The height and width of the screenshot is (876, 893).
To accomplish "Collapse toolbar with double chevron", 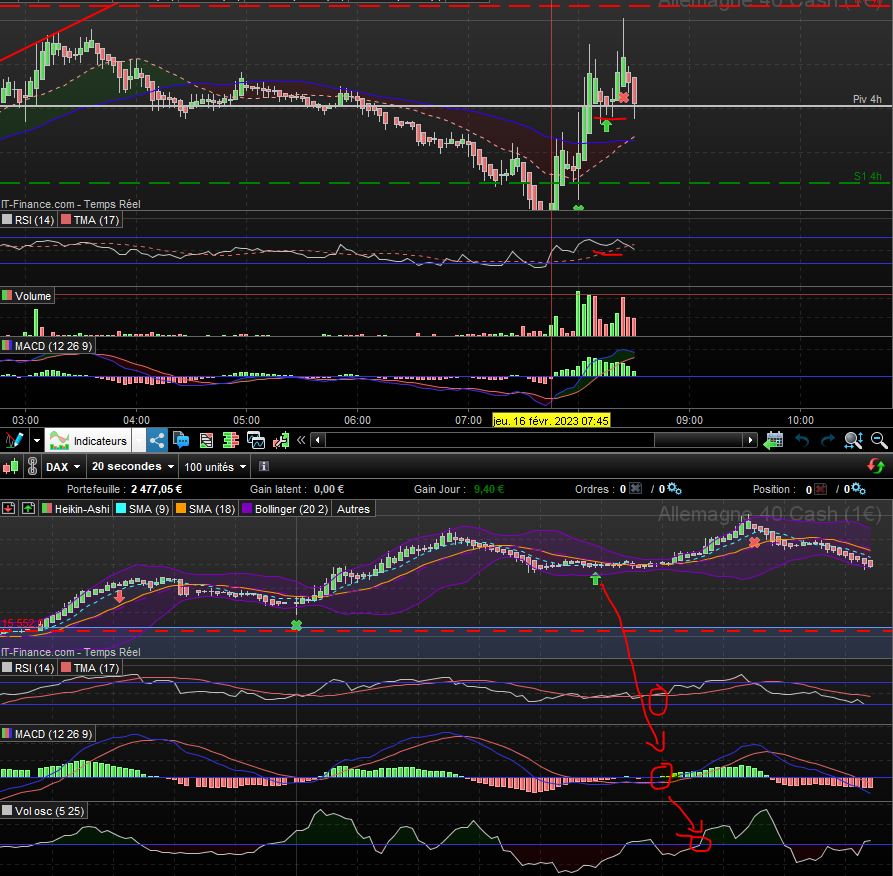I will pos(301,440).
